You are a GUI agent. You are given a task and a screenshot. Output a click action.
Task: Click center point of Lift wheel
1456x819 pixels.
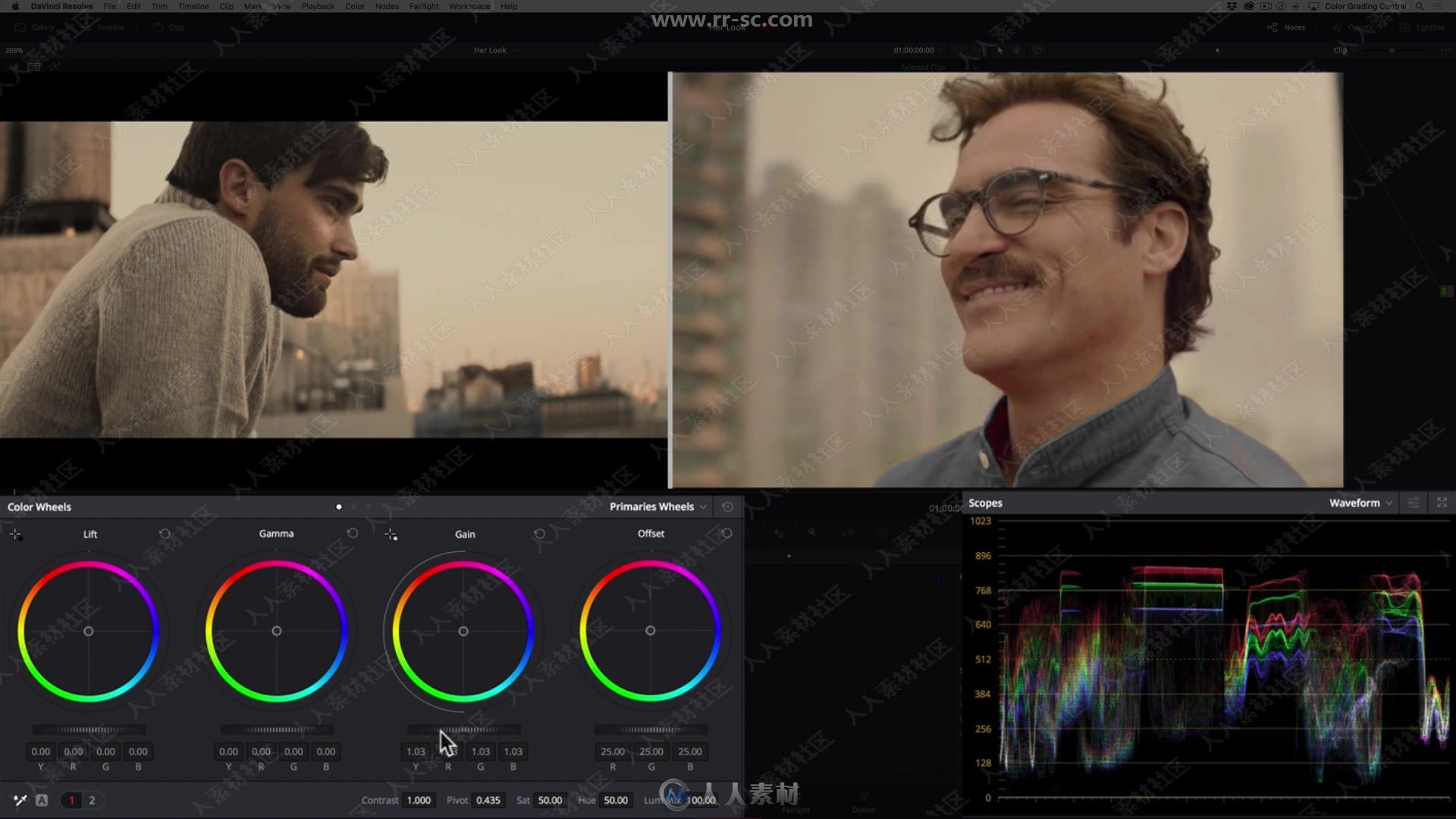coord(89,631)
